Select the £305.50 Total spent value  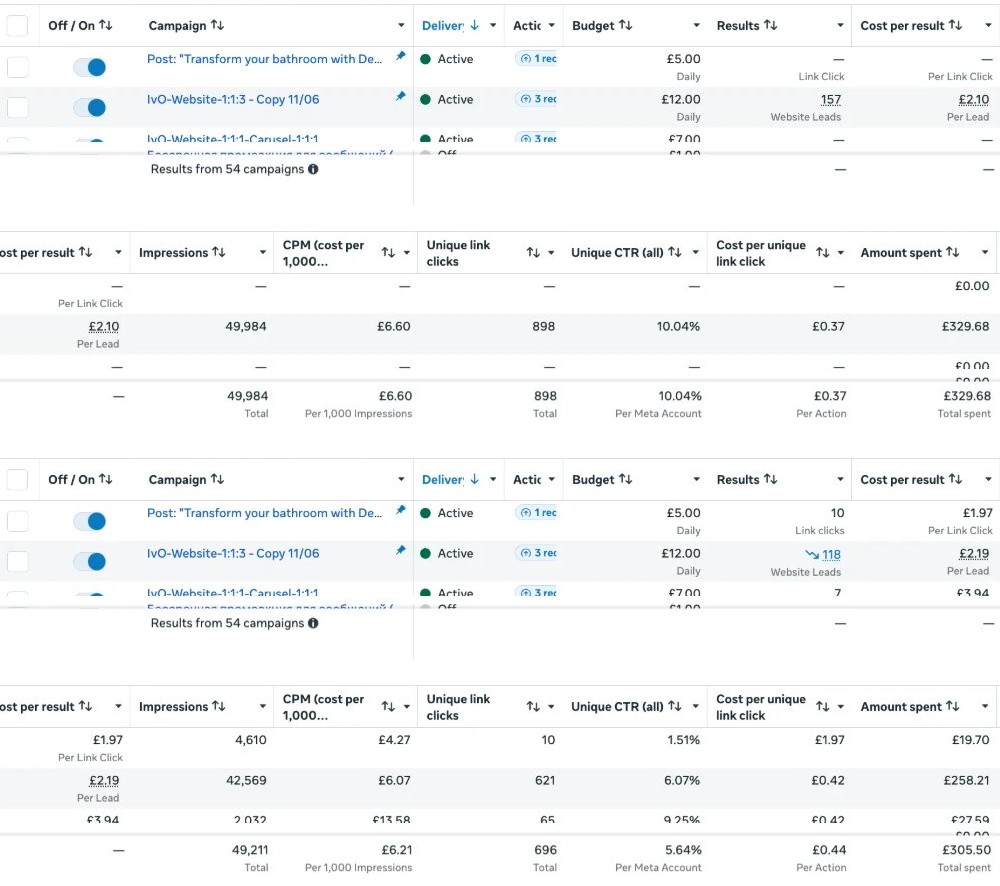[967, 850]
